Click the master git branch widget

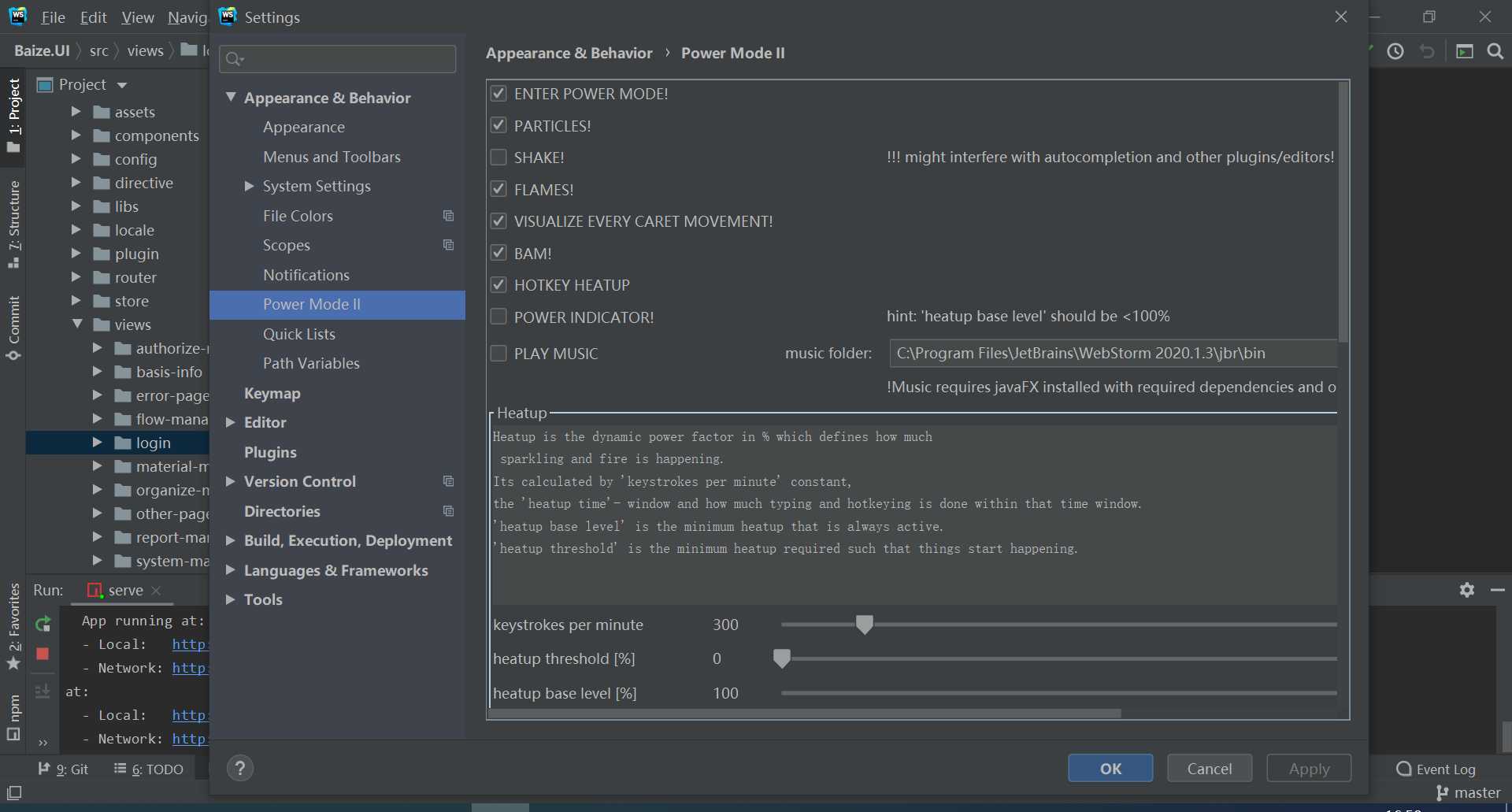[1468, 792]
